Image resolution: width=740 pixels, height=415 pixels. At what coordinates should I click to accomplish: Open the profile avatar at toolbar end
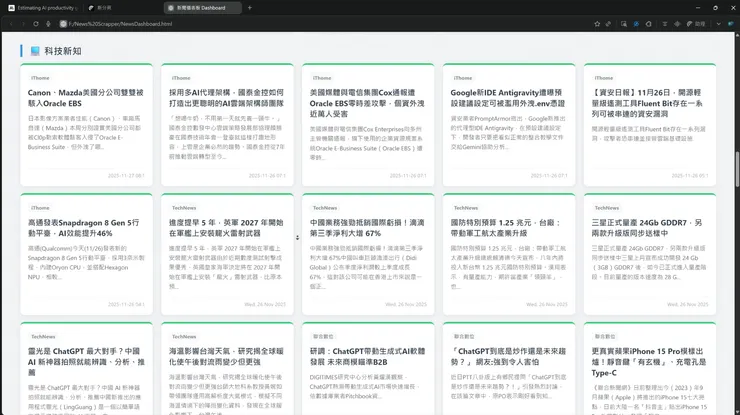tap(731, 24)
